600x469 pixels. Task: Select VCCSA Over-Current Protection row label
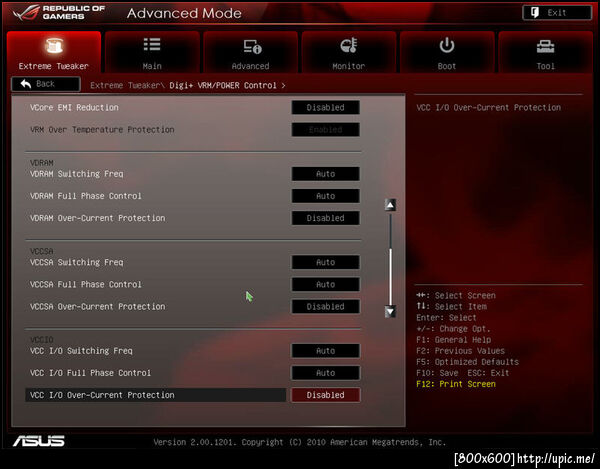(98, 306)
